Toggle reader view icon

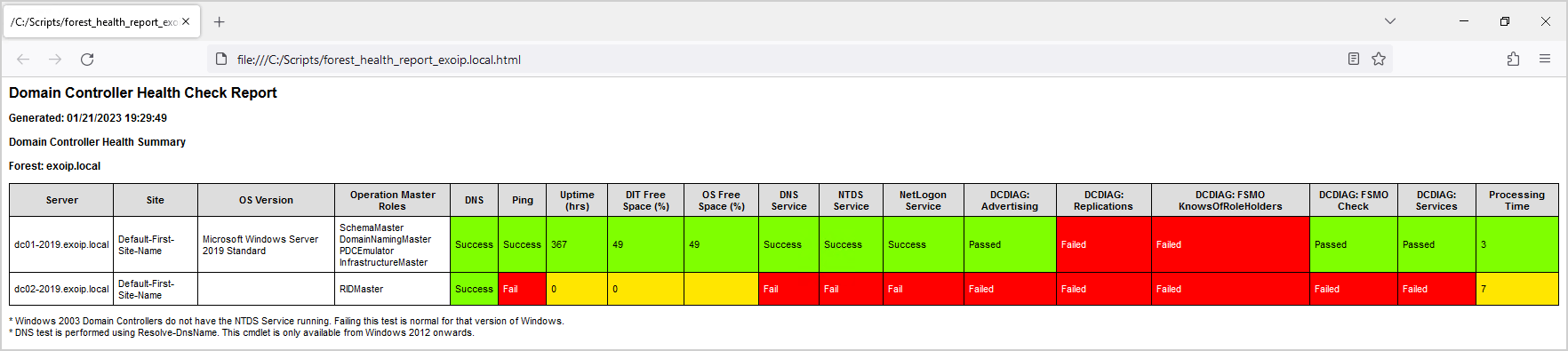pyautogui.click(x=1353, y=59)
